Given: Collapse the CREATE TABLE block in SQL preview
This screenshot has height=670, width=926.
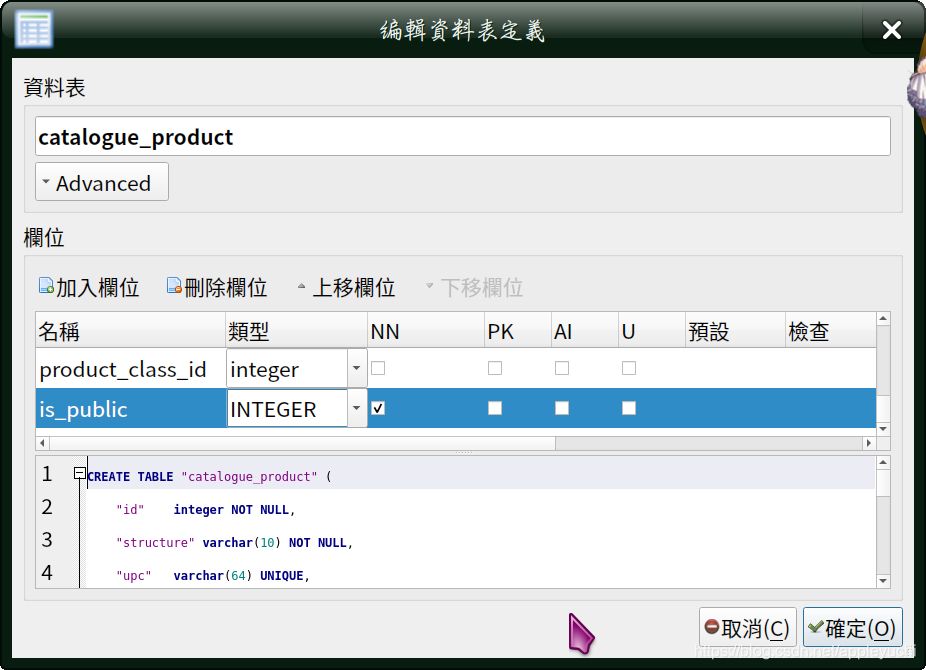Looking at the screenshot, I should pos(81,473).
